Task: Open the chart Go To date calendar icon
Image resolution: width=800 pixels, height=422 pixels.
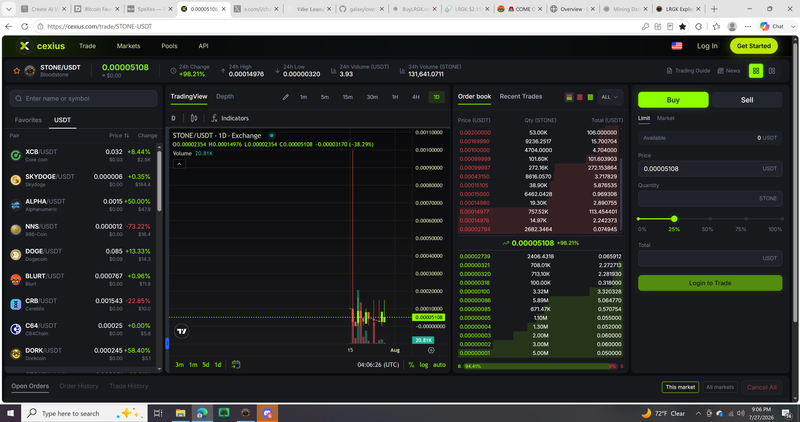Action: (x=236, y=364)
